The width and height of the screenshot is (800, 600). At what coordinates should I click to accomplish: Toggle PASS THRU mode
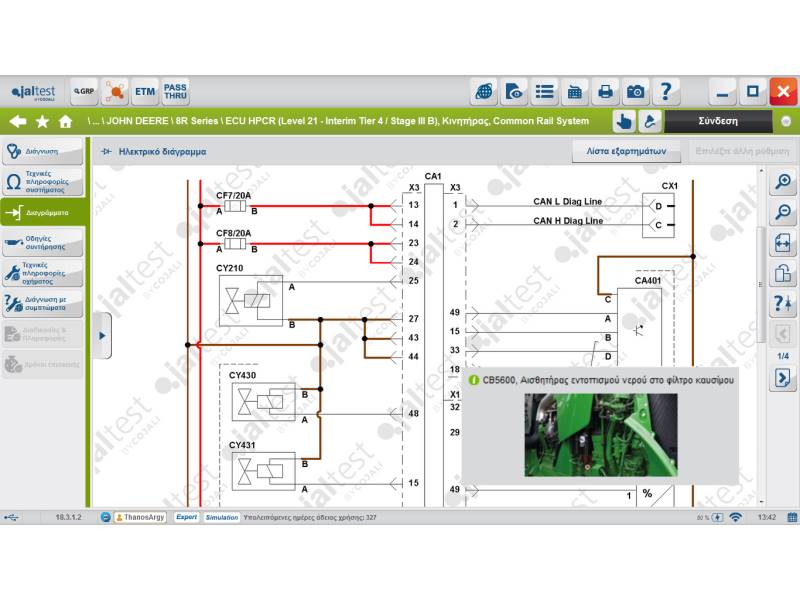click(x=175, y=92)
